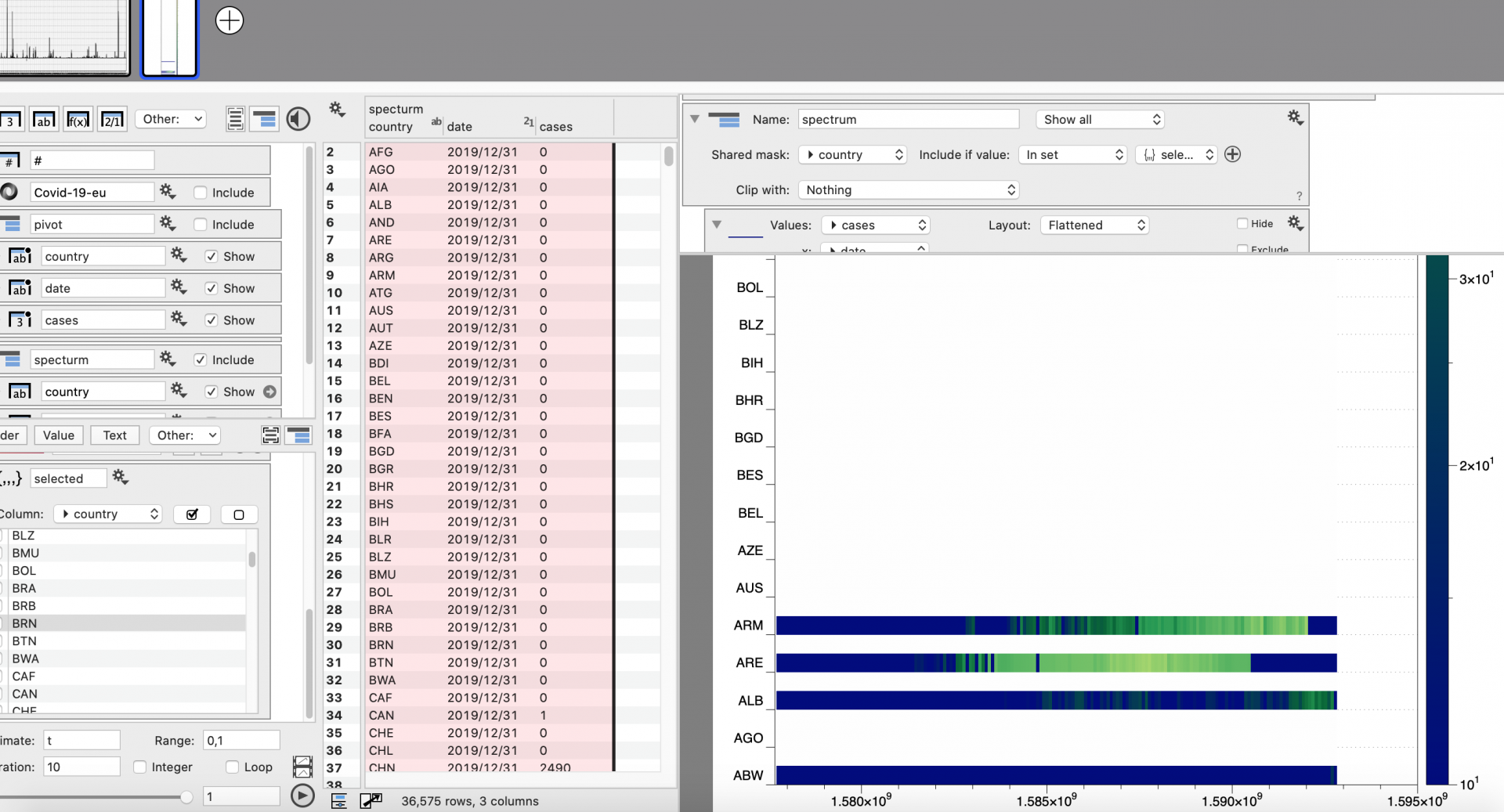This screenshot has width=1504, height=812.
Task: Click the Text button
Action: click(x=114, y=435)
